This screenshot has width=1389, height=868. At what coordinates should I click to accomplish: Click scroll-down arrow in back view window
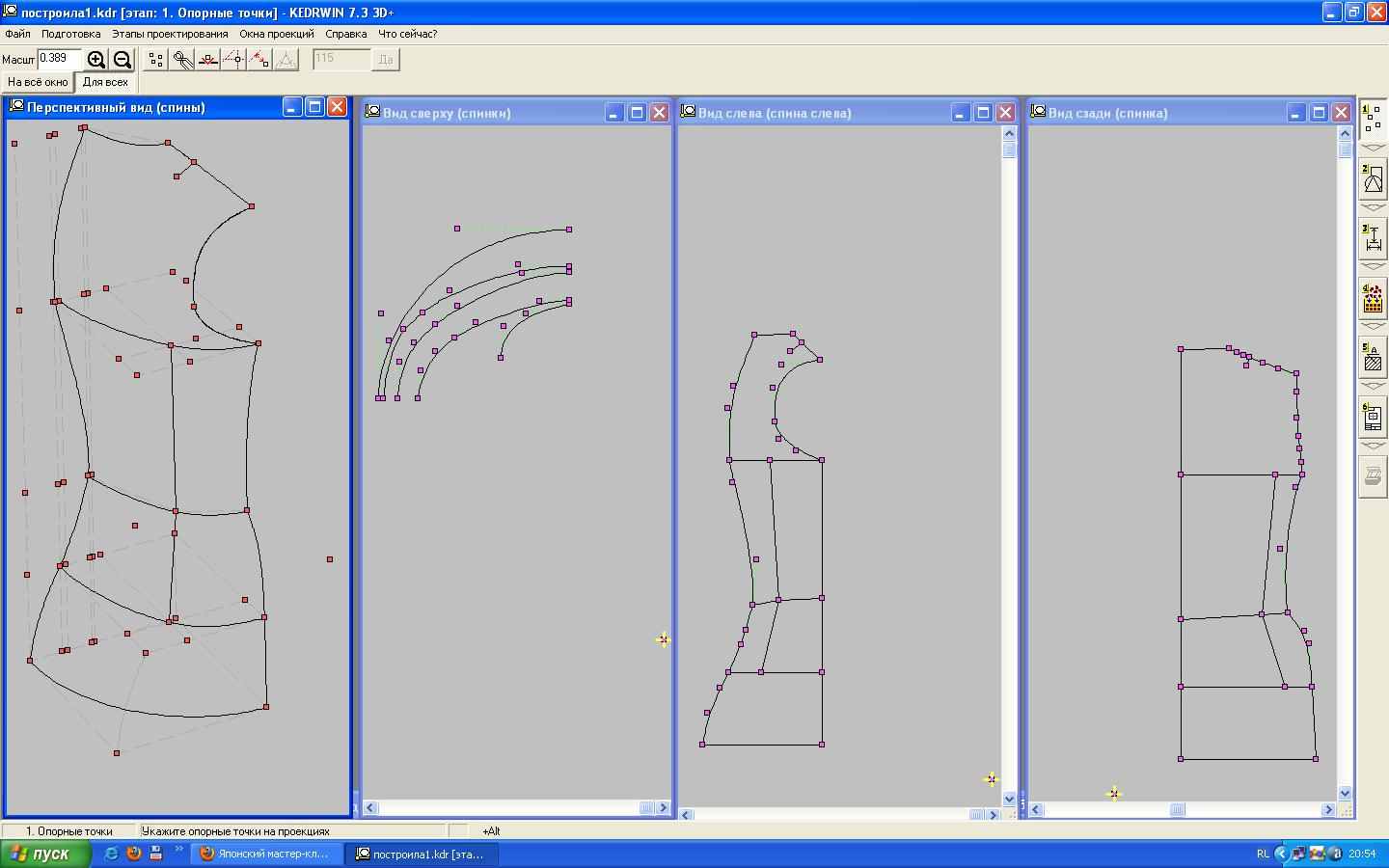point(1345,793)
